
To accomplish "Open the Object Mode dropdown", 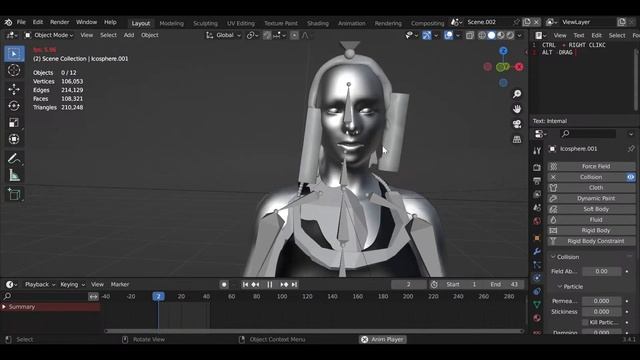I will 49,36.
